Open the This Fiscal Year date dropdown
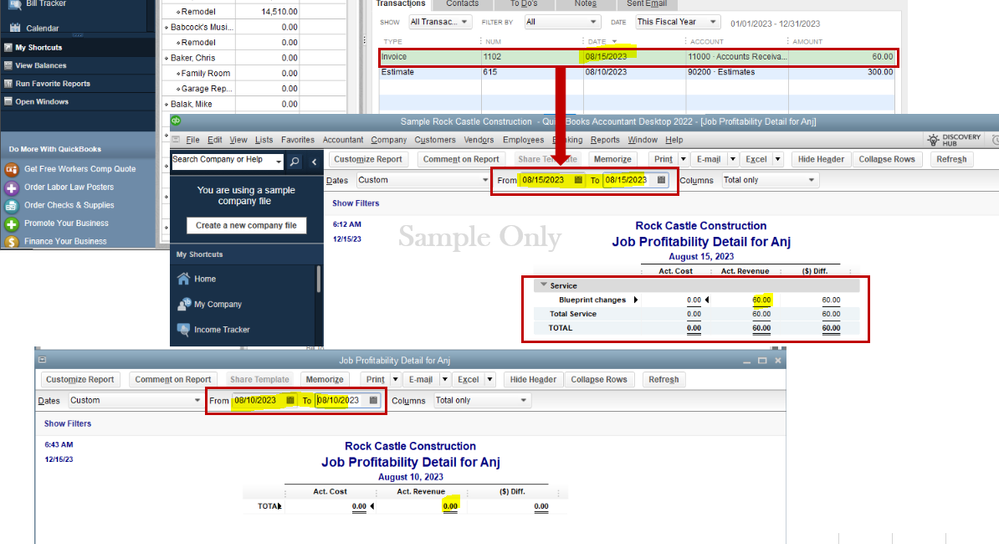This screenshot has height=544, width=999. [678, 22]
